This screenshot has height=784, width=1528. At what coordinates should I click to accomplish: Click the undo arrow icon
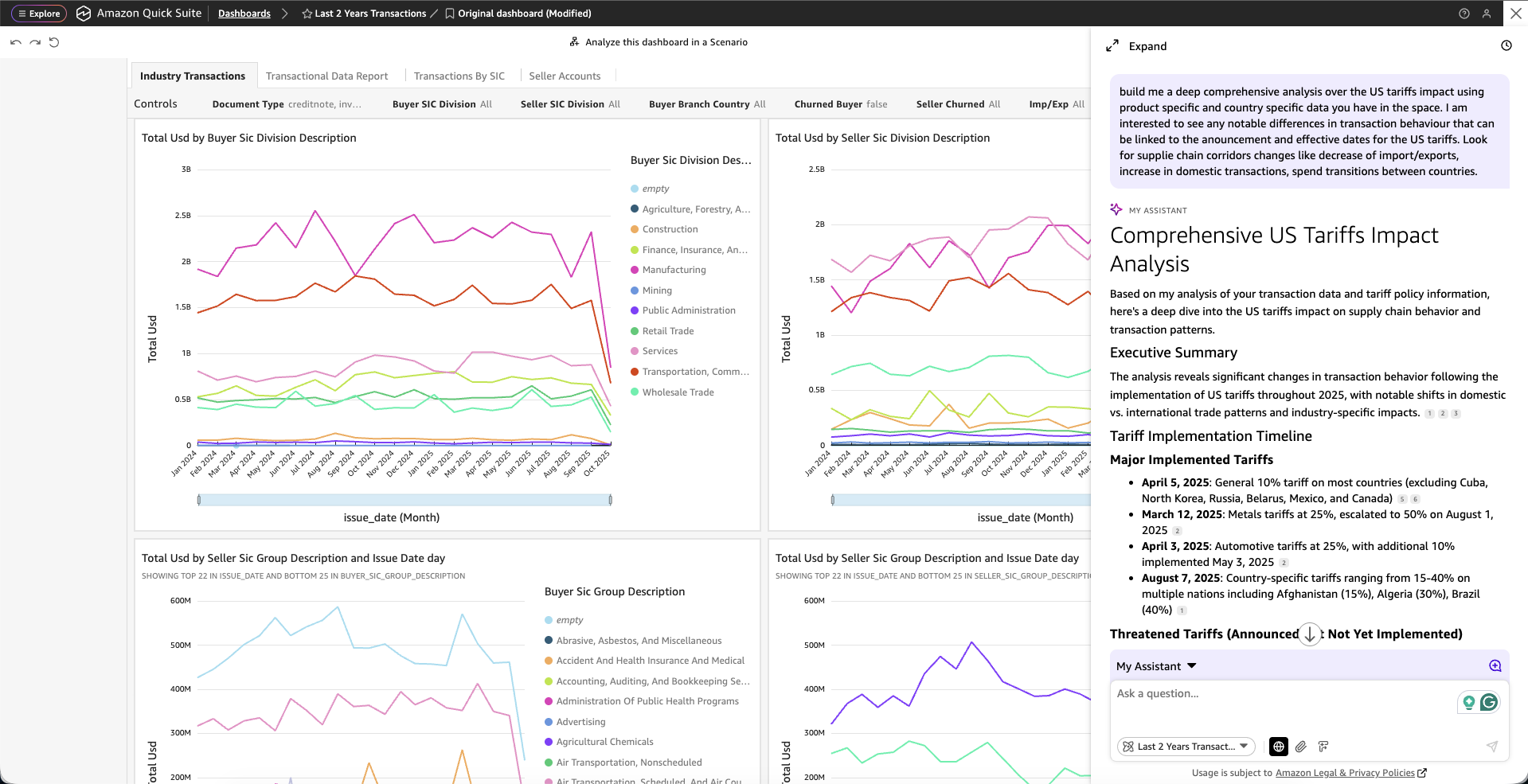coord(16,42)
